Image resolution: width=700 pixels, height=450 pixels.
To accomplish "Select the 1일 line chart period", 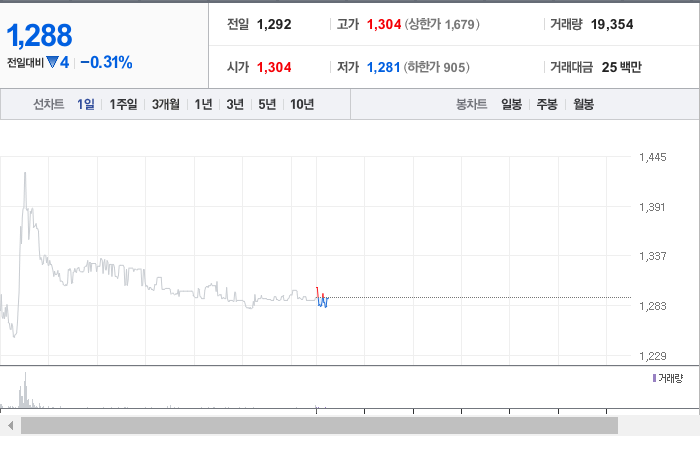I will (x=86, y=104).
